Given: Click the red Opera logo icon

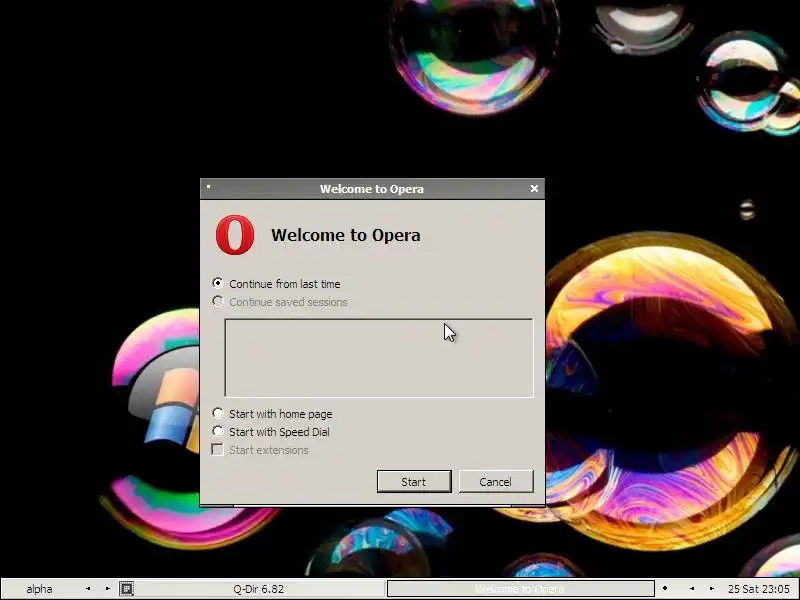Looking at the screenshot, I should click(235, 235).
